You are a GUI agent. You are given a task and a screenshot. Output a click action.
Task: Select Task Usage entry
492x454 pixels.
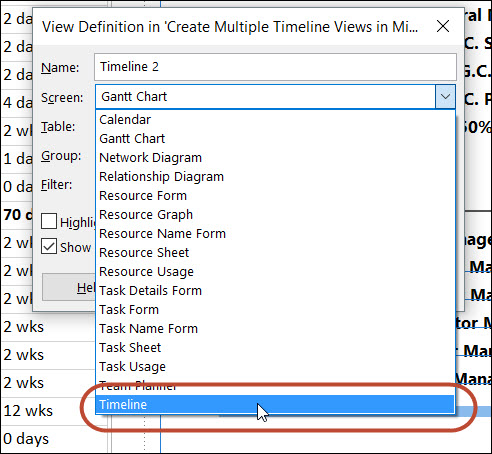pyautogui.click(x=275, y=367)
